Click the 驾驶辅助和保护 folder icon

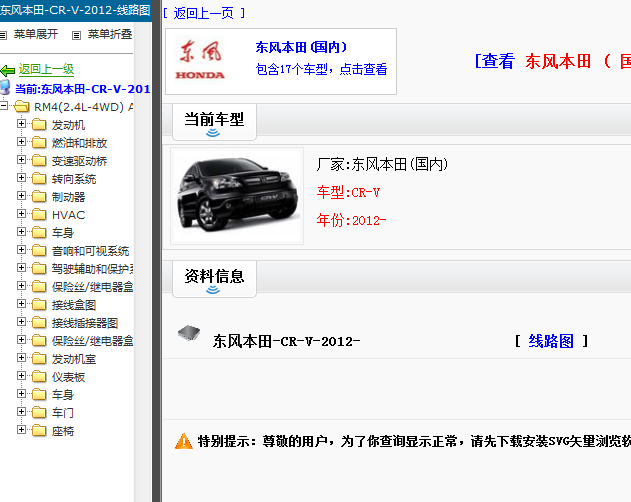coord(39,269)
